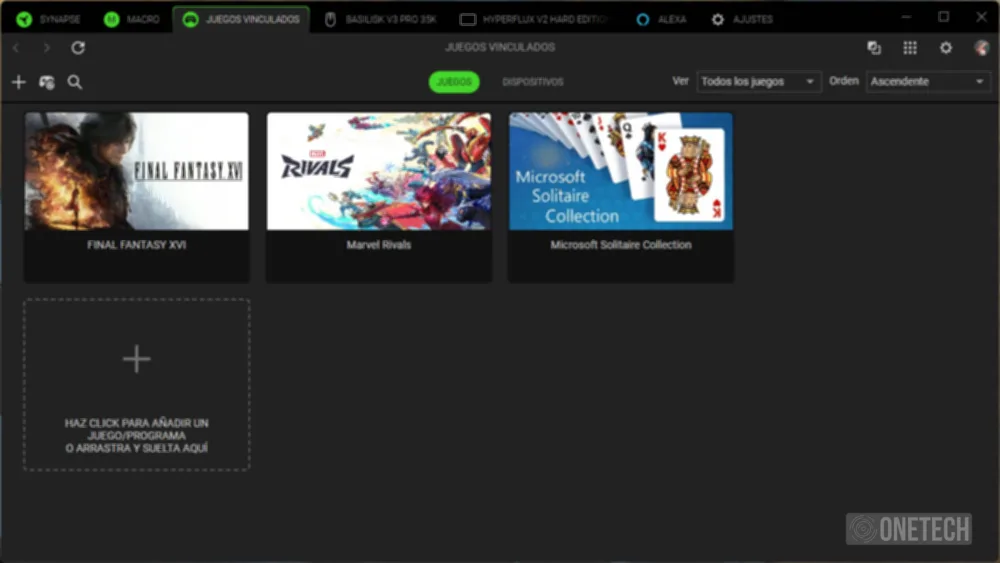
Task: Click the Alexa ring icon
Action: pos(643,20)
